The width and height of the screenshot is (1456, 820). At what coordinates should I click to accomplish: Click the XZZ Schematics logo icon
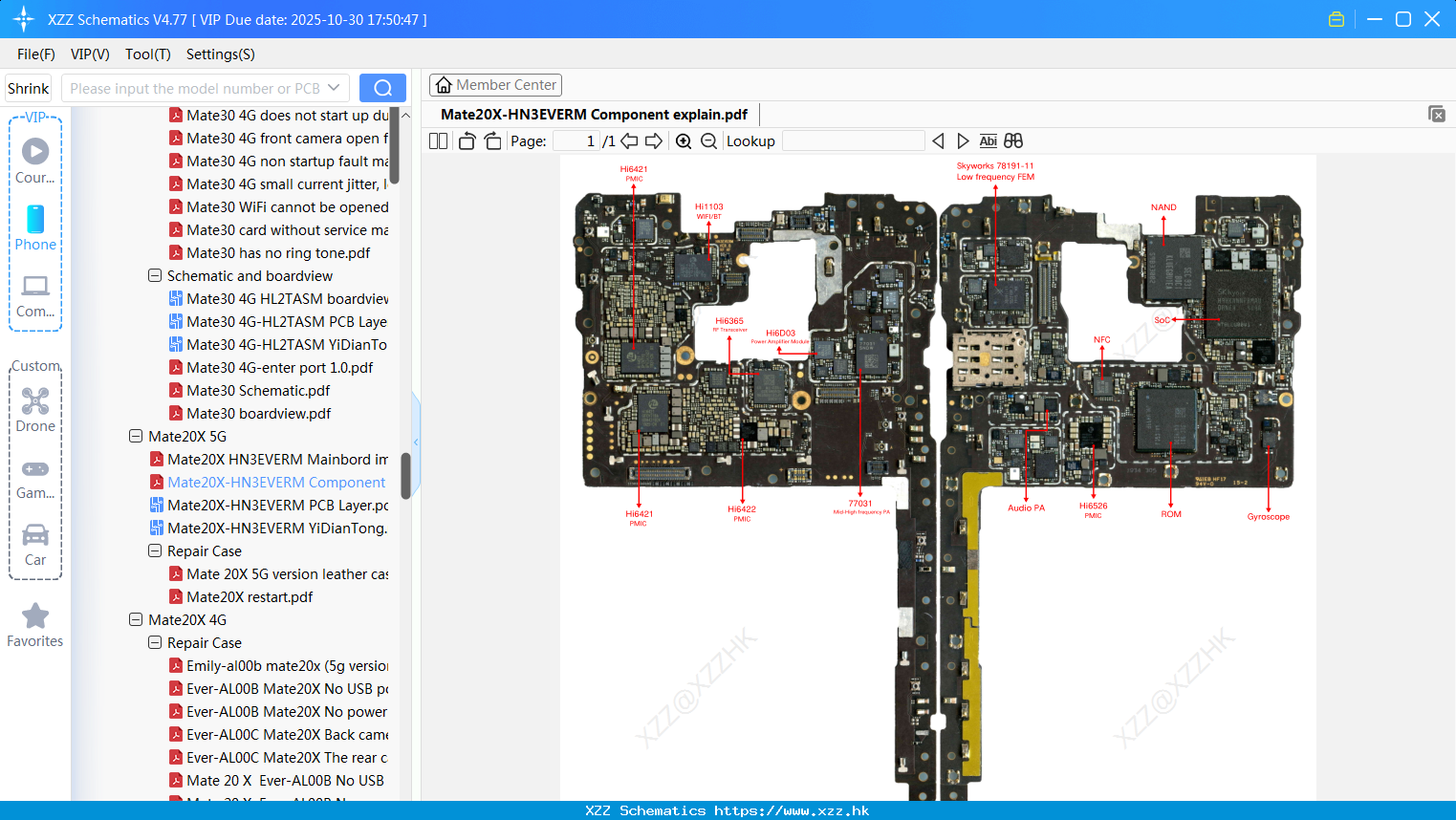(x=24, y=19)
